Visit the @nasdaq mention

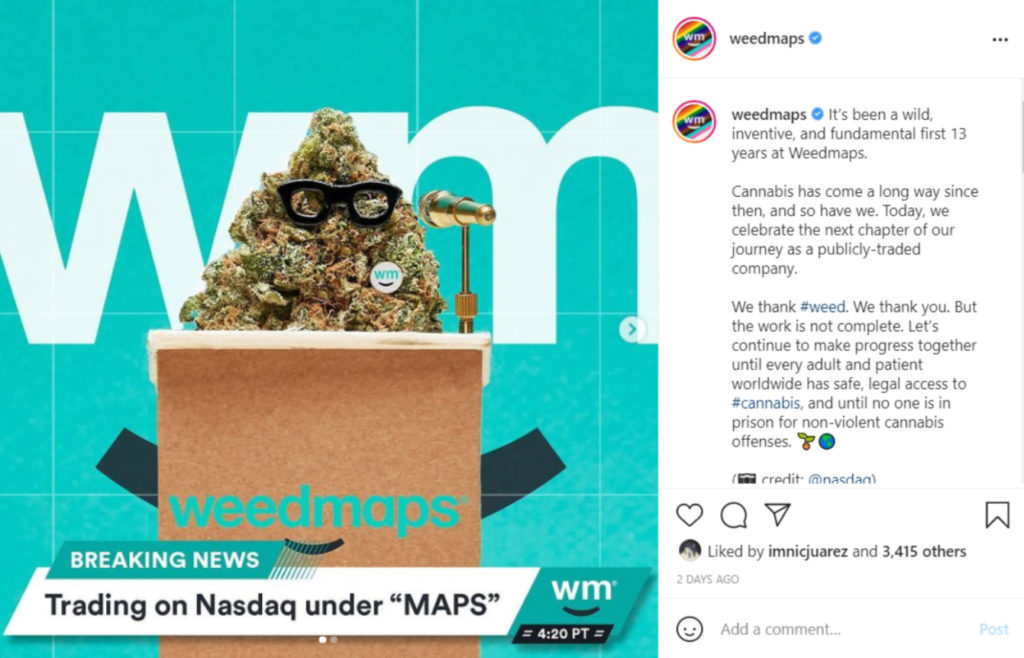(x=840, y=479)
